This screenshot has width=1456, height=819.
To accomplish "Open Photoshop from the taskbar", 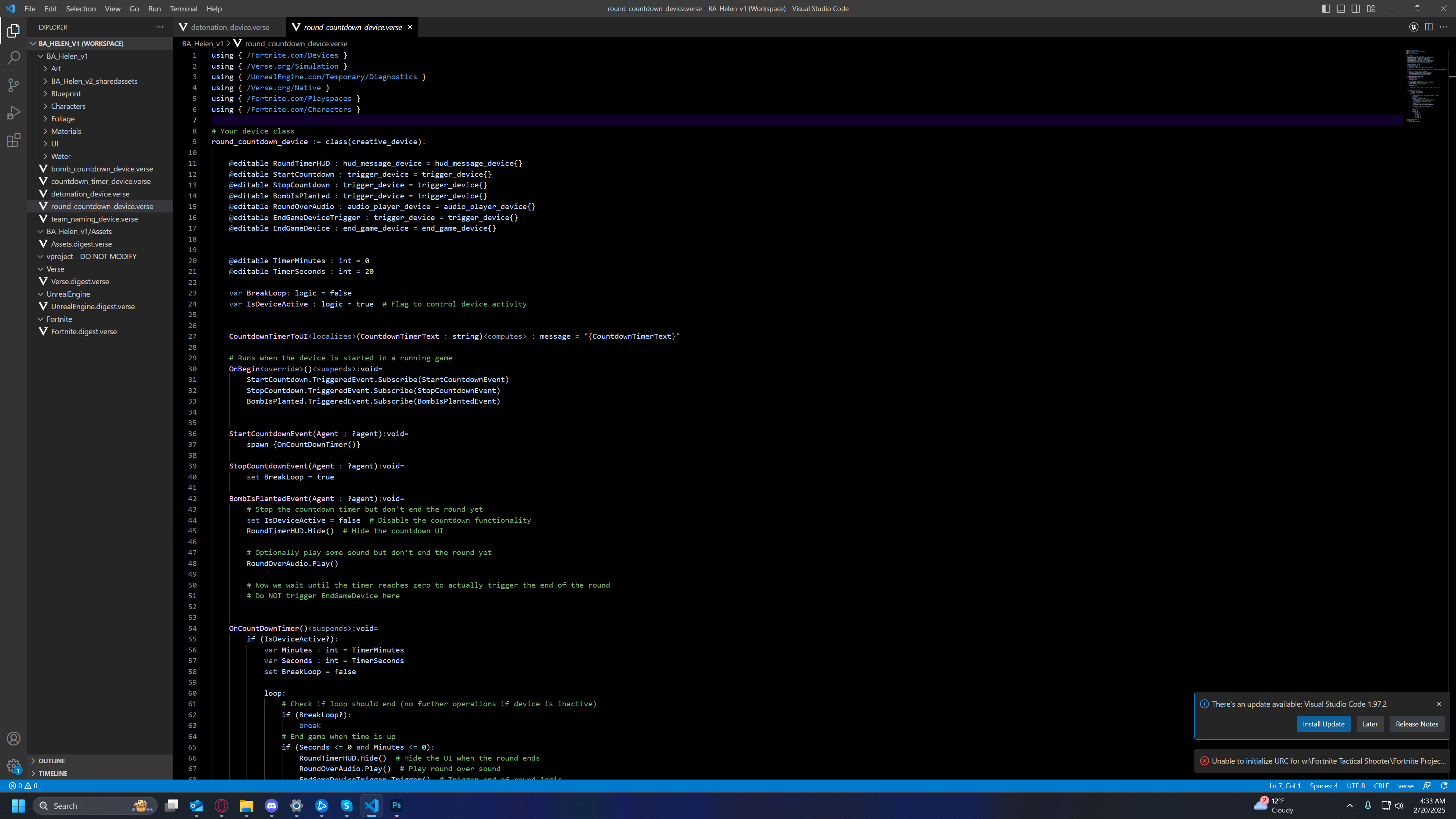I will pyautogui.click(x=397, y=805).
